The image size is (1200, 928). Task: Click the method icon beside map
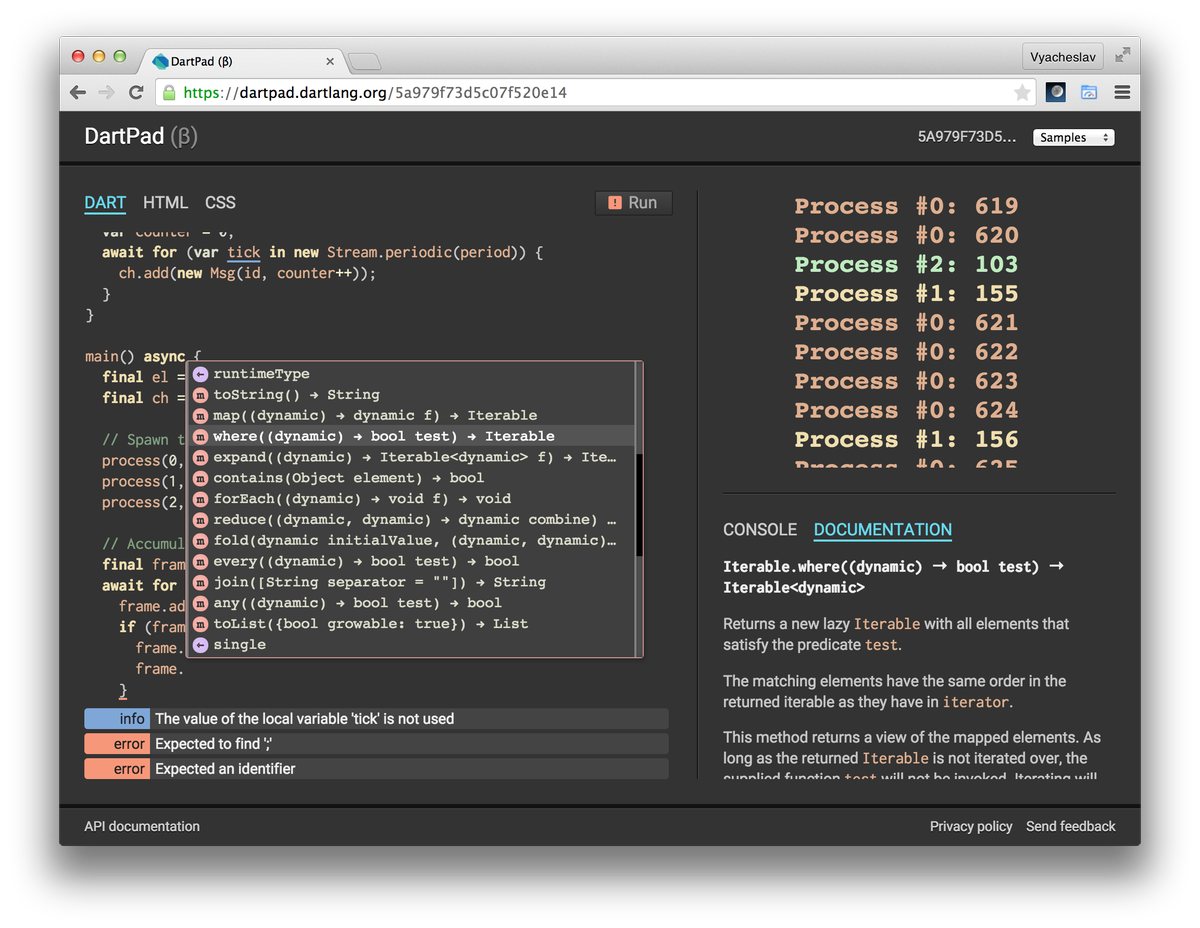[200, 416]
